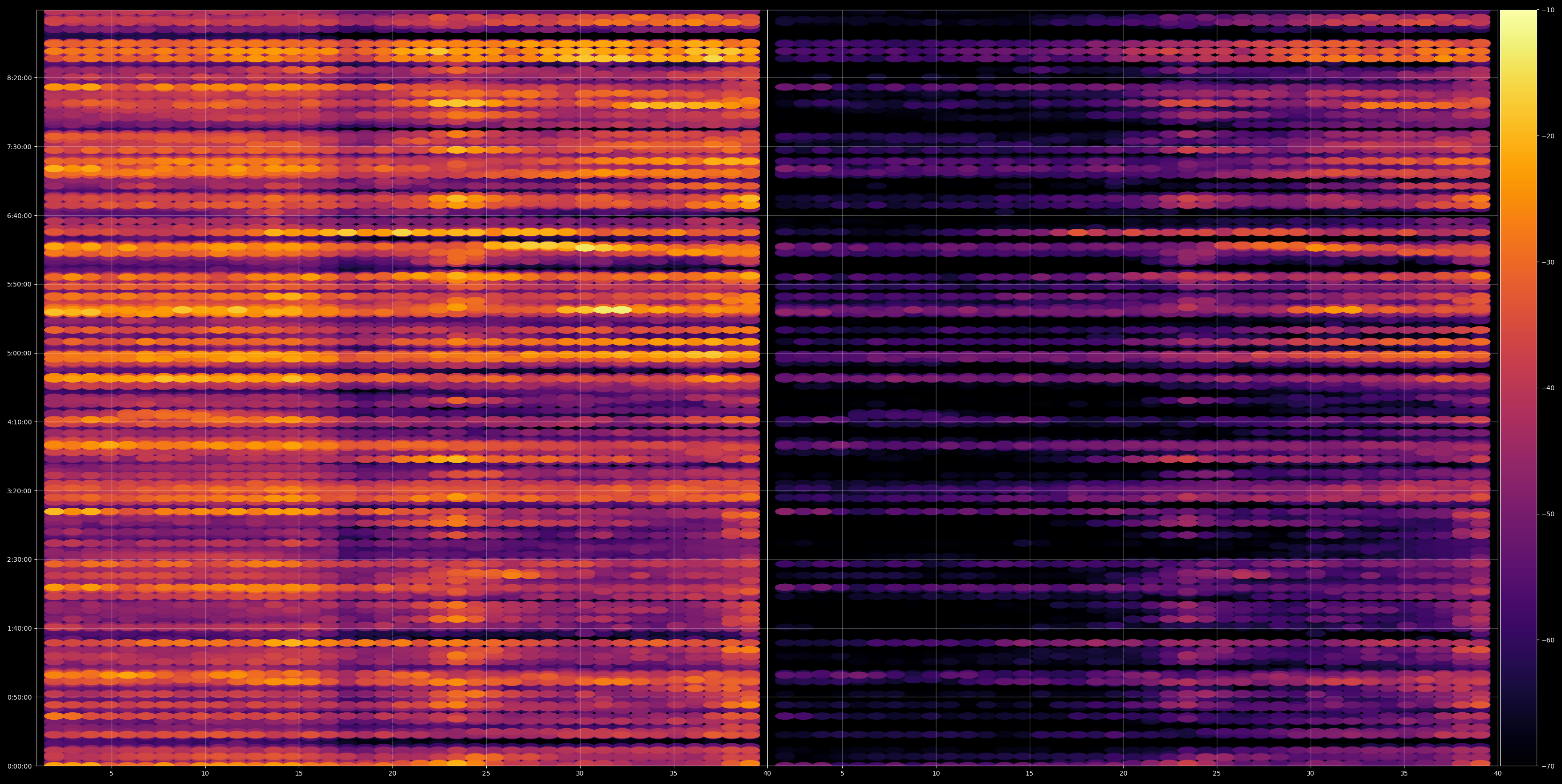The height and width of the screenshot is (784, 1562).
Task: Click x-axis label 35 under right heatmap
Action: click(1404, 774)
